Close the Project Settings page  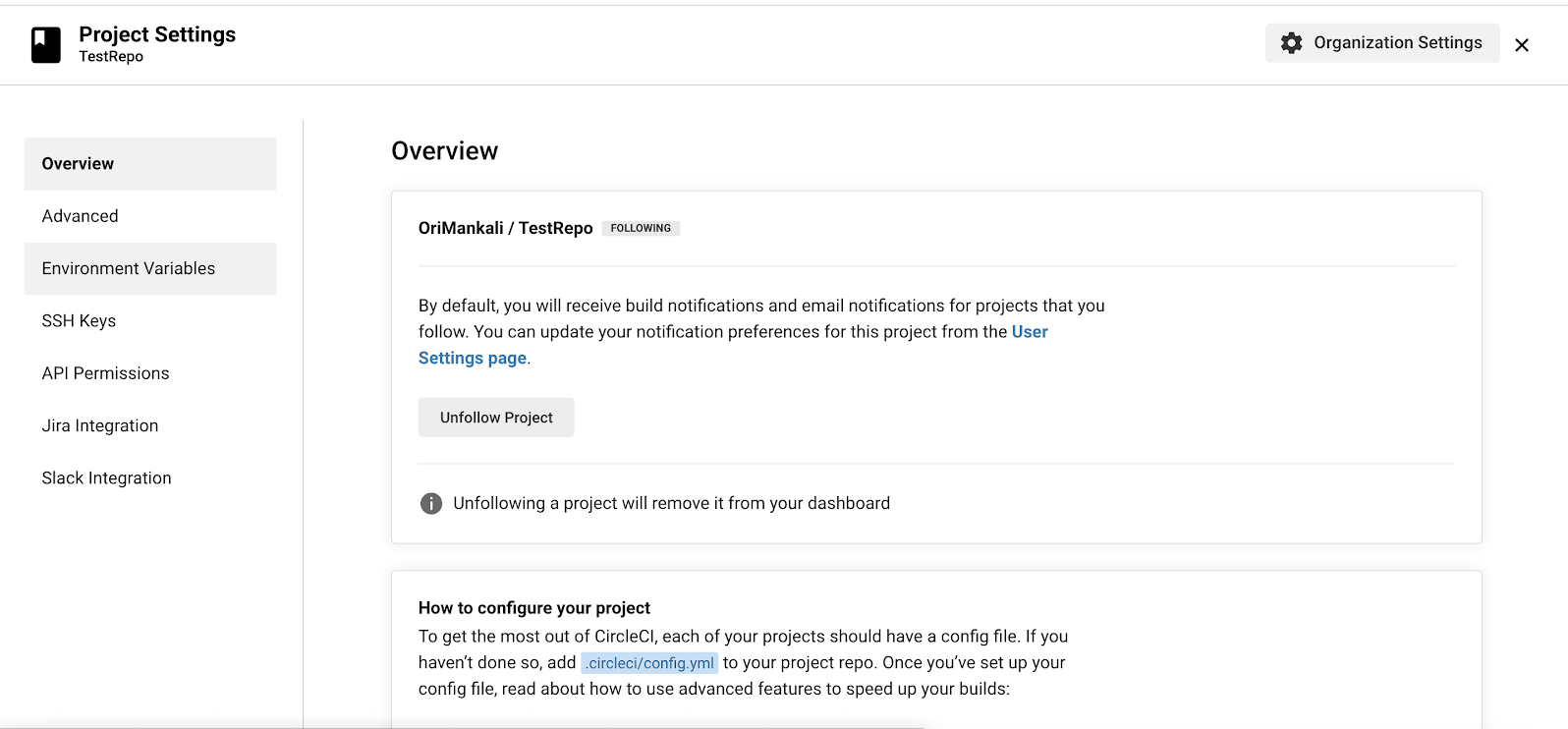(1522, 45)
